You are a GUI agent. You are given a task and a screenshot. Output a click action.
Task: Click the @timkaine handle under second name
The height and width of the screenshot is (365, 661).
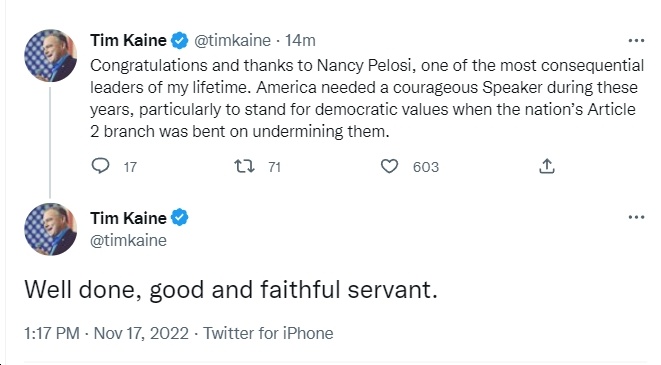pos(129,240)
